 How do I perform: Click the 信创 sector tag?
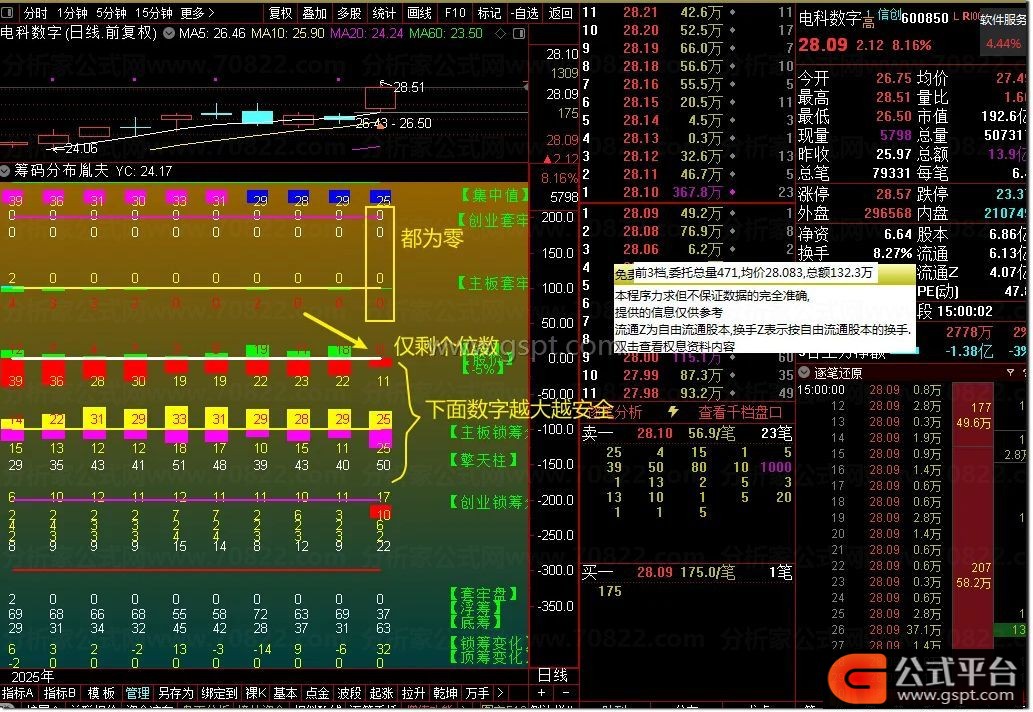(x=889, y=14)
